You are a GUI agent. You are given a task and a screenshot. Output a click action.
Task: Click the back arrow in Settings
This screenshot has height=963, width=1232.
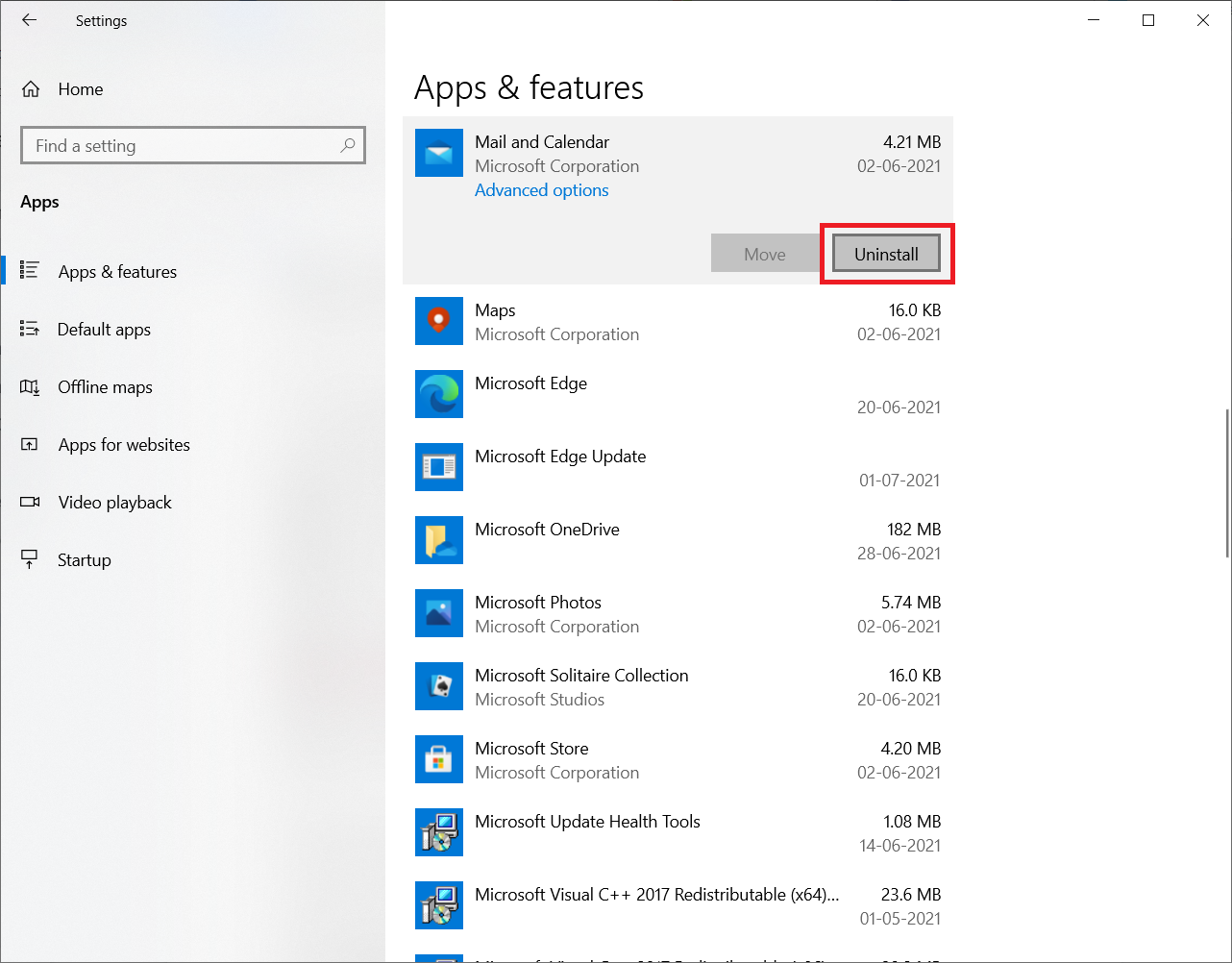(30, 20)
